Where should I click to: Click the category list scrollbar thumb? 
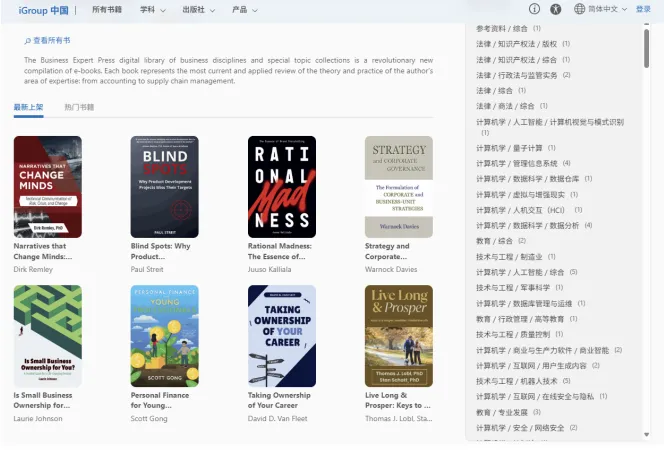[646, 48]
